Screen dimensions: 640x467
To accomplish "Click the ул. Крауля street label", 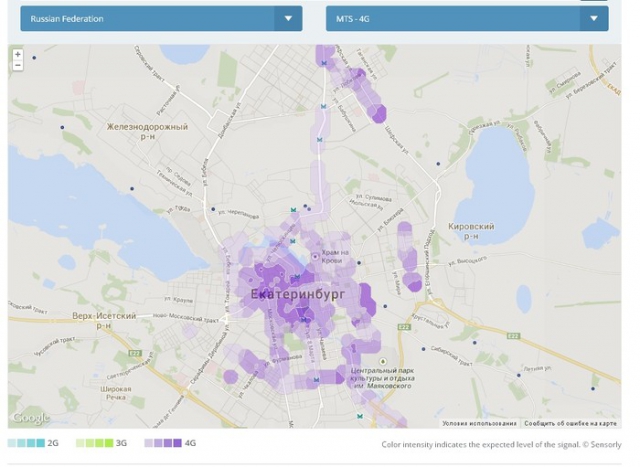I will click(178, 300).
